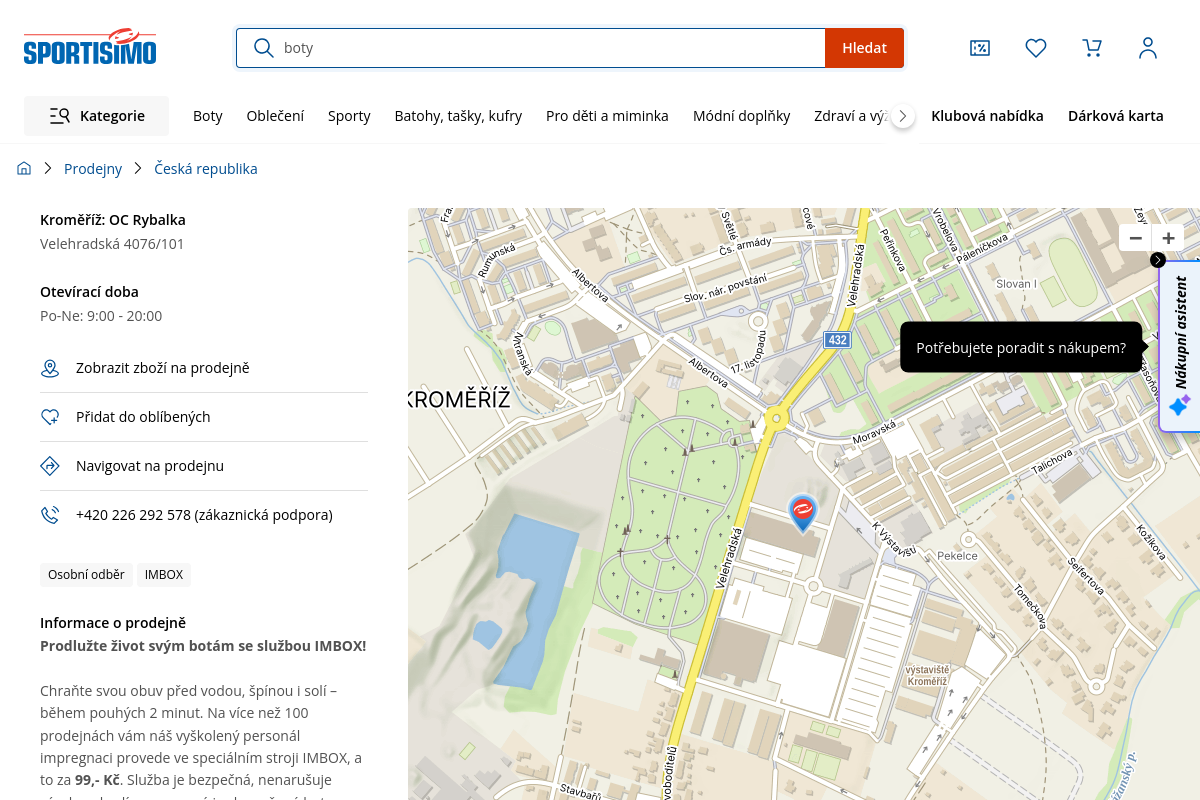1200x800 pixels.
Task: Click the directions arrow icon beside Navigovat
Action: [x=50, y=466]
